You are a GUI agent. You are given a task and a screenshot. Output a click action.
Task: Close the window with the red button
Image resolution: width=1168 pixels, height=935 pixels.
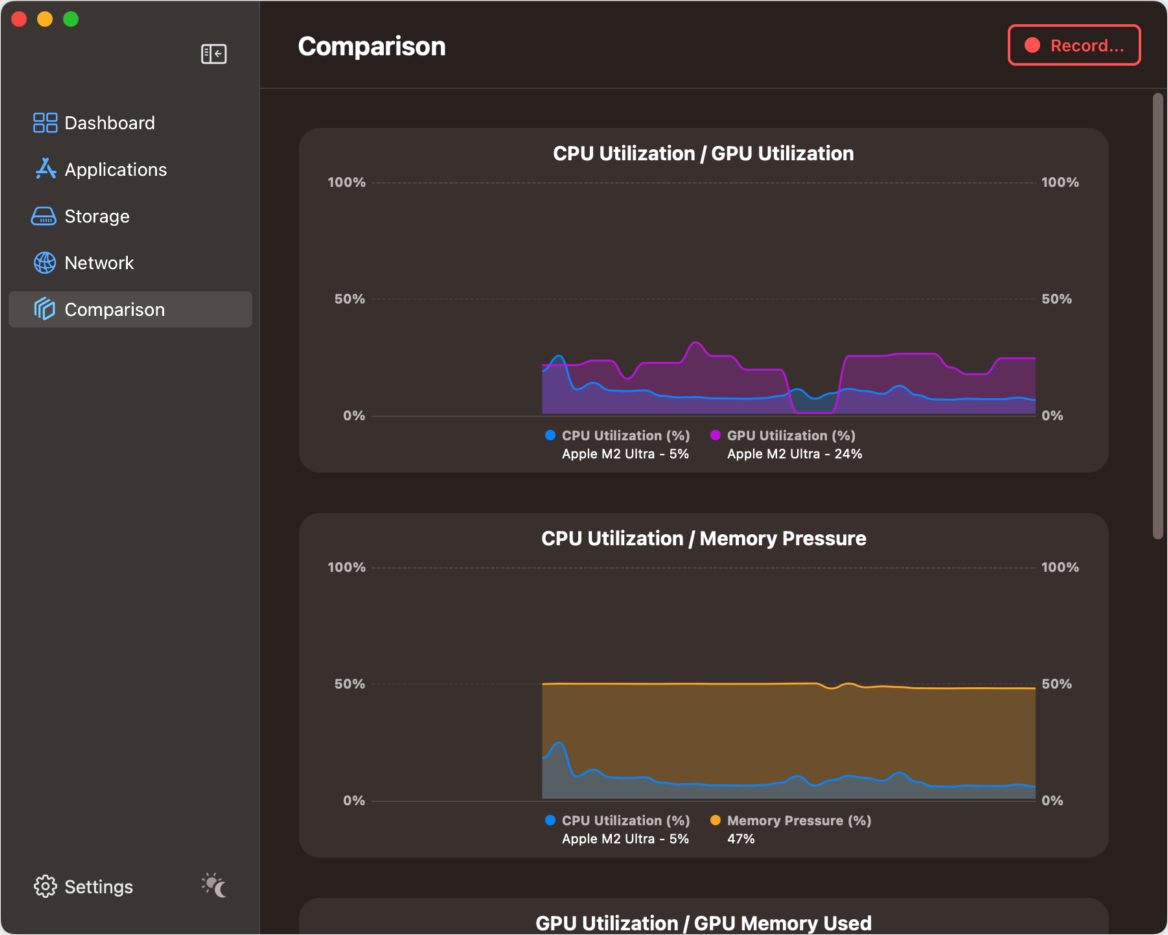coord(19,19)
